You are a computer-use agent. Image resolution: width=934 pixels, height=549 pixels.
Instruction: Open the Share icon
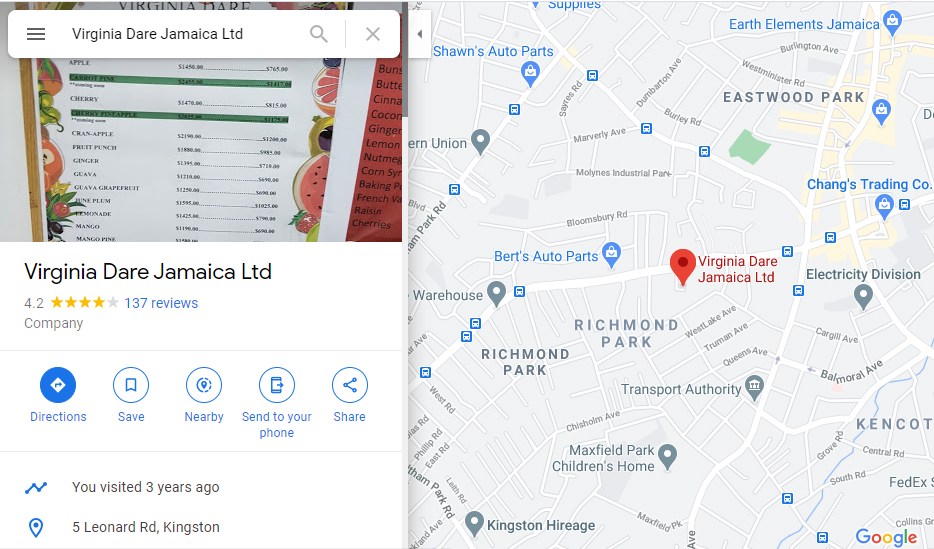click(x=350, y=385)
